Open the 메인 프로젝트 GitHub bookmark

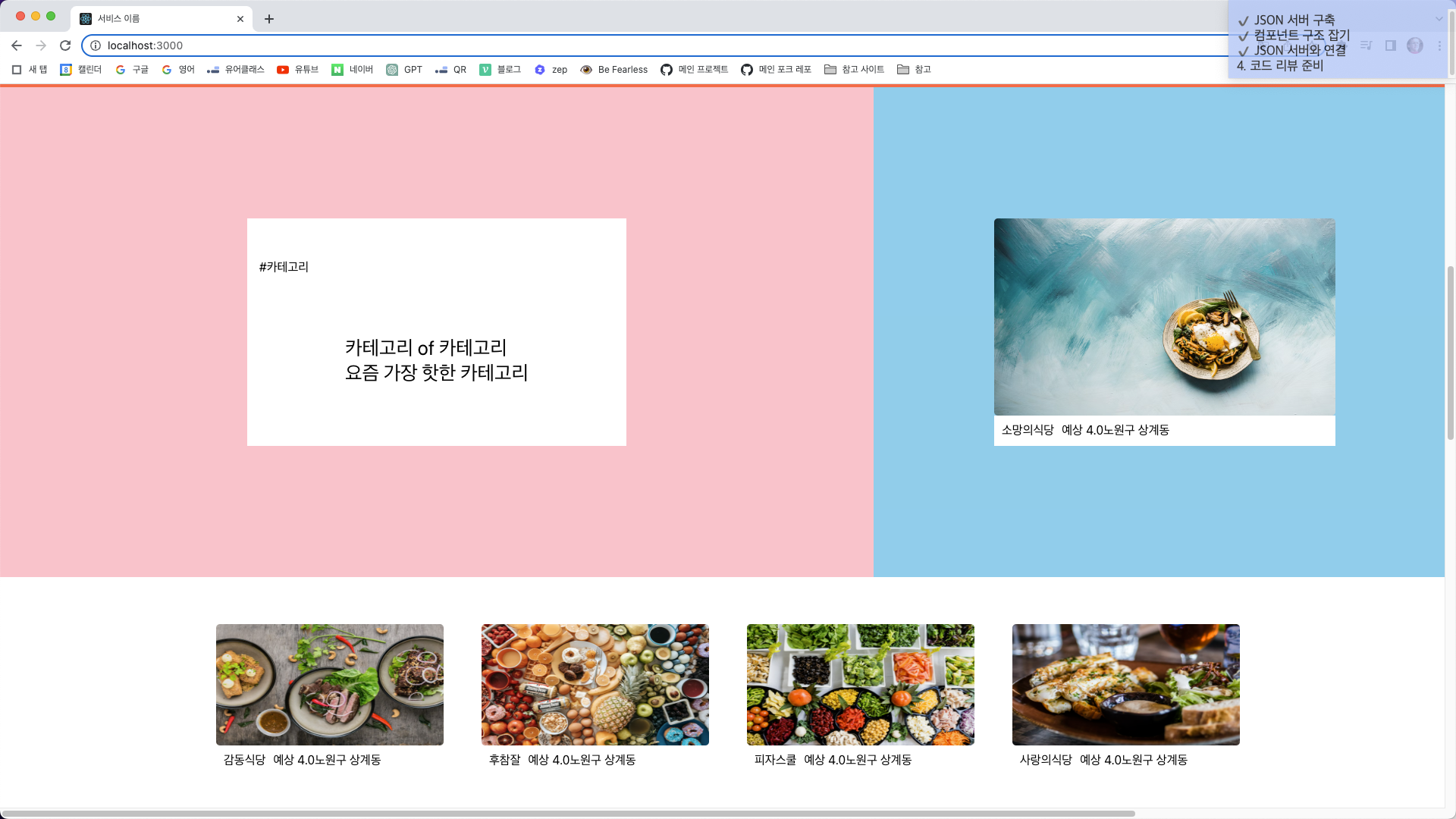[695, 70]
